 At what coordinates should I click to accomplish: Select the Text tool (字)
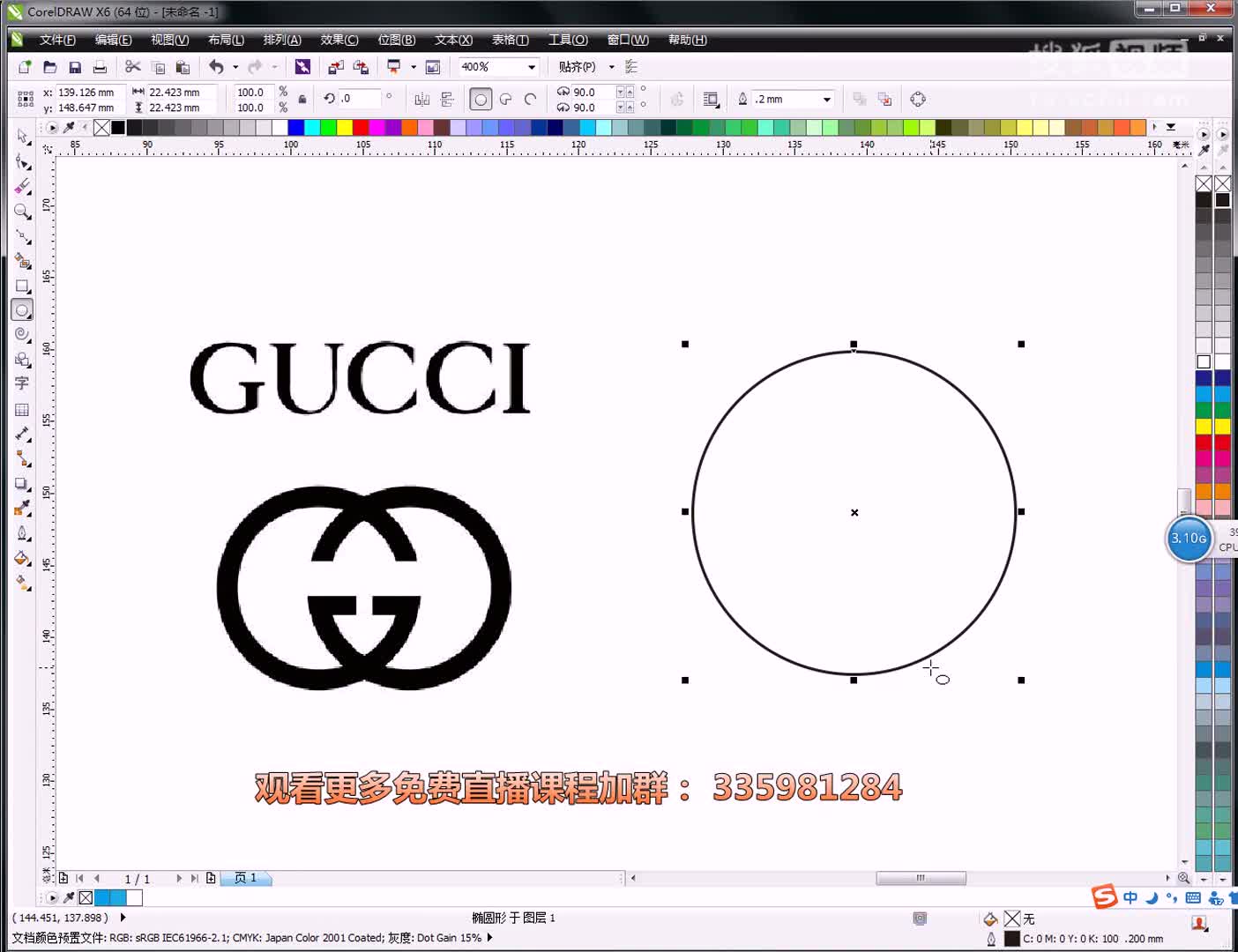coord(23,383)
